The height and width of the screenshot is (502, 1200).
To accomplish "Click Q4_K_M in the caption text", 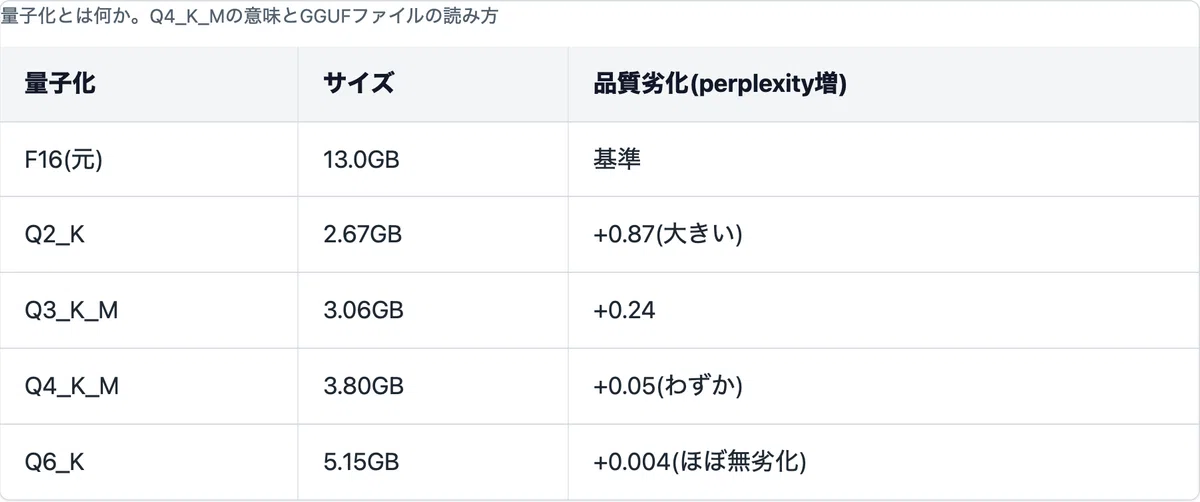I will coord(190,17).
